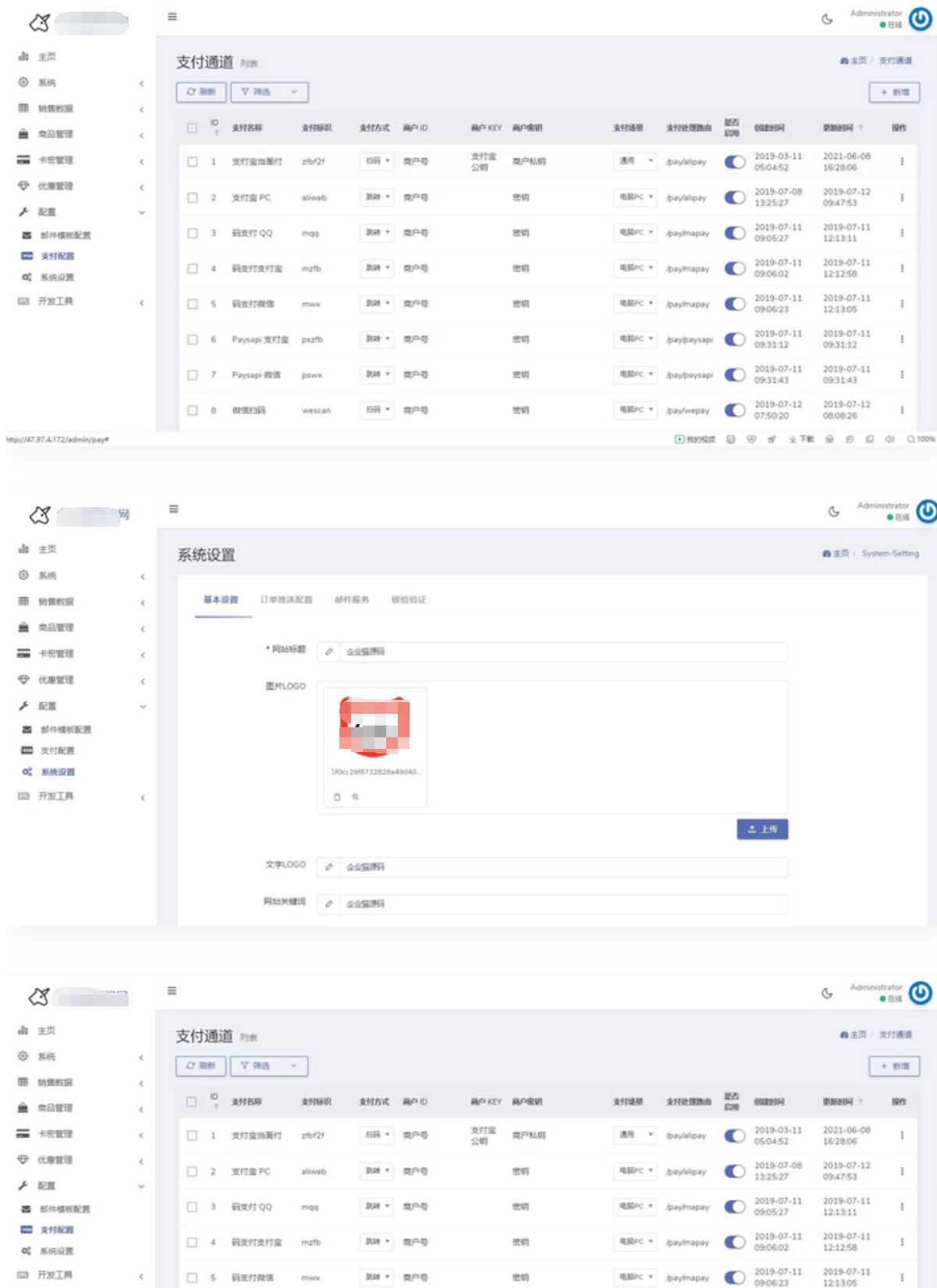Image resolution: width=937 pixels, height=1288 pixels.
Task: Click the 100% zoom indicator in the status bar
Action: tap(921, 439)
